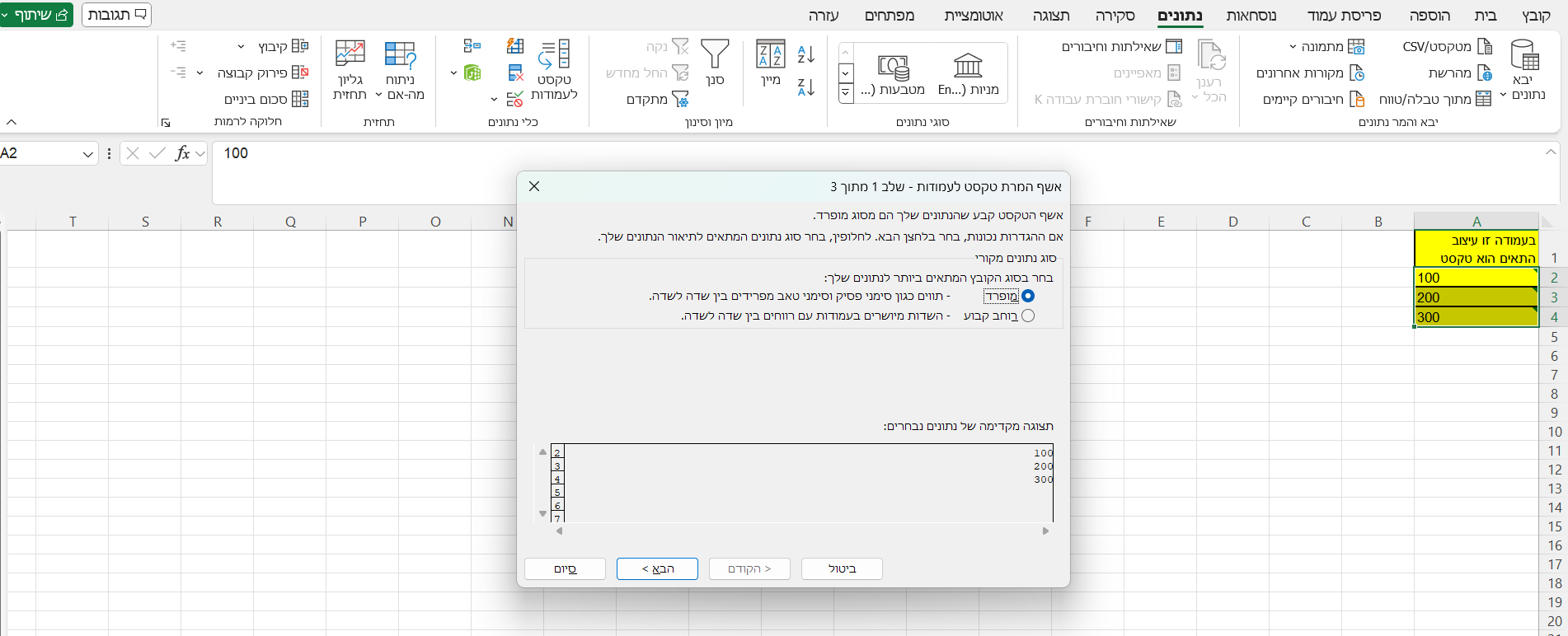Select the Stocks (מניות) data type
This screenshot has width=1568, height=636.
968,72
